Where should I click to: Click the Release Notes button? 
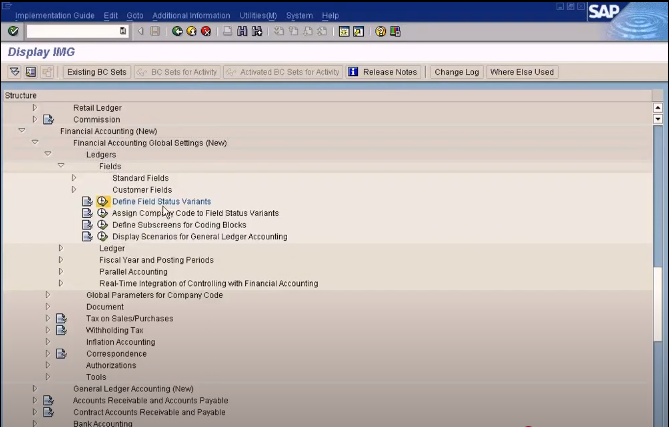[383, 72]
